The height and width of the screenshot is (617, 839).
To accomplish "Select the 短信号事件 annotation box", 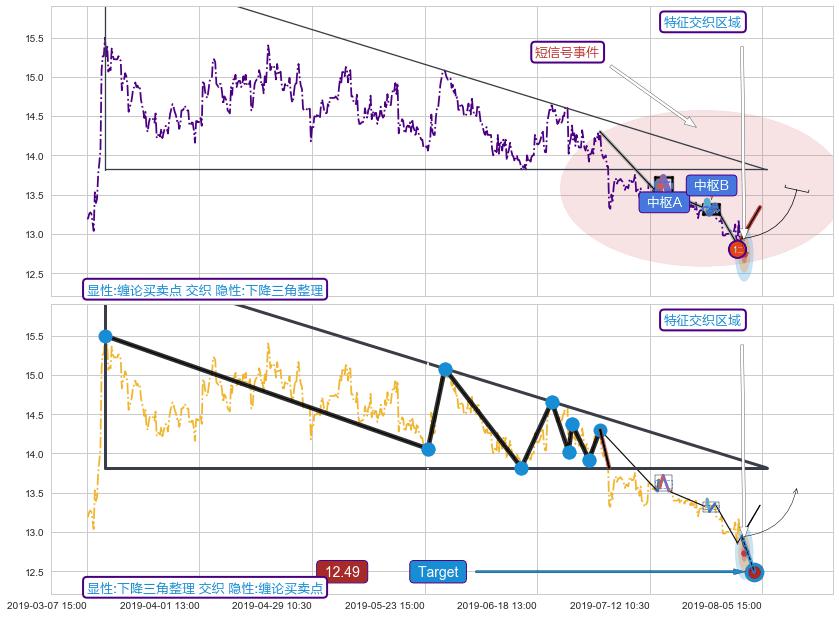I will (x=568, y=52).
